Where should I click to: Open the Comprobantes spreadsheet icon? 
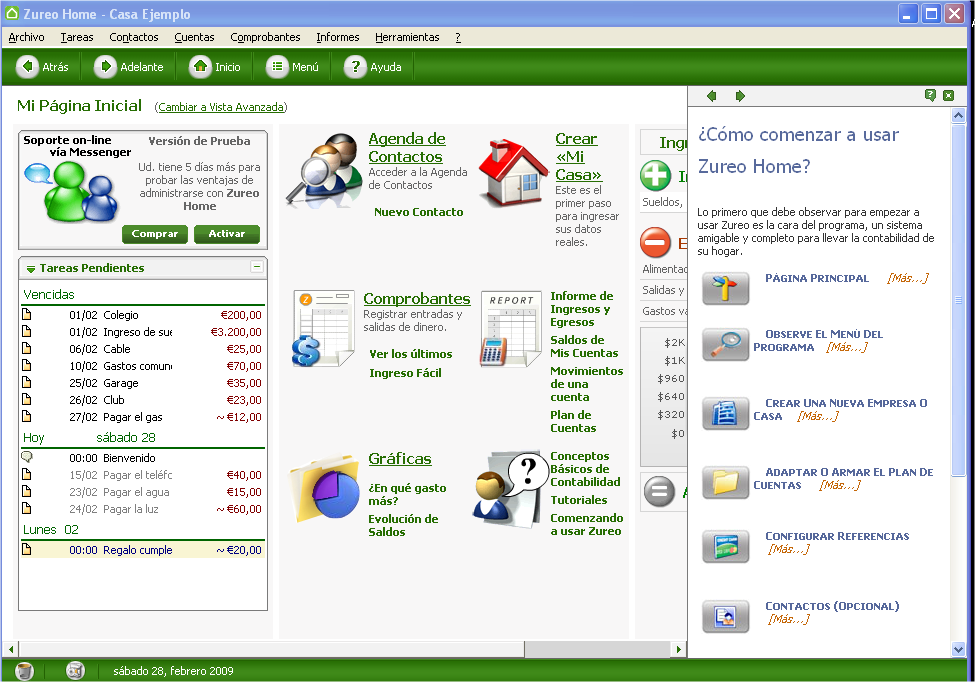[323, 328]
